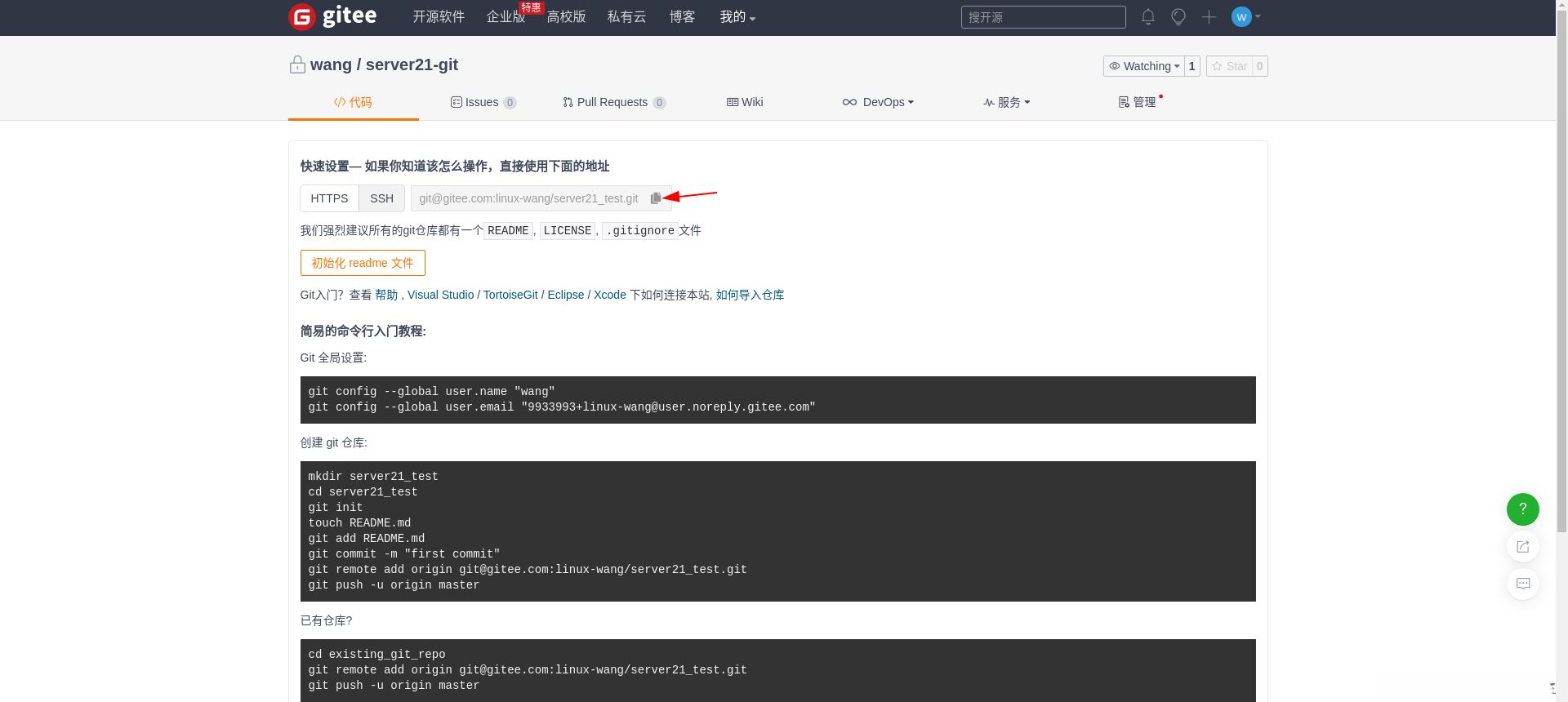Click the git init command line
This screenshot has height=702, width=1568.
[x=336, y=508]
